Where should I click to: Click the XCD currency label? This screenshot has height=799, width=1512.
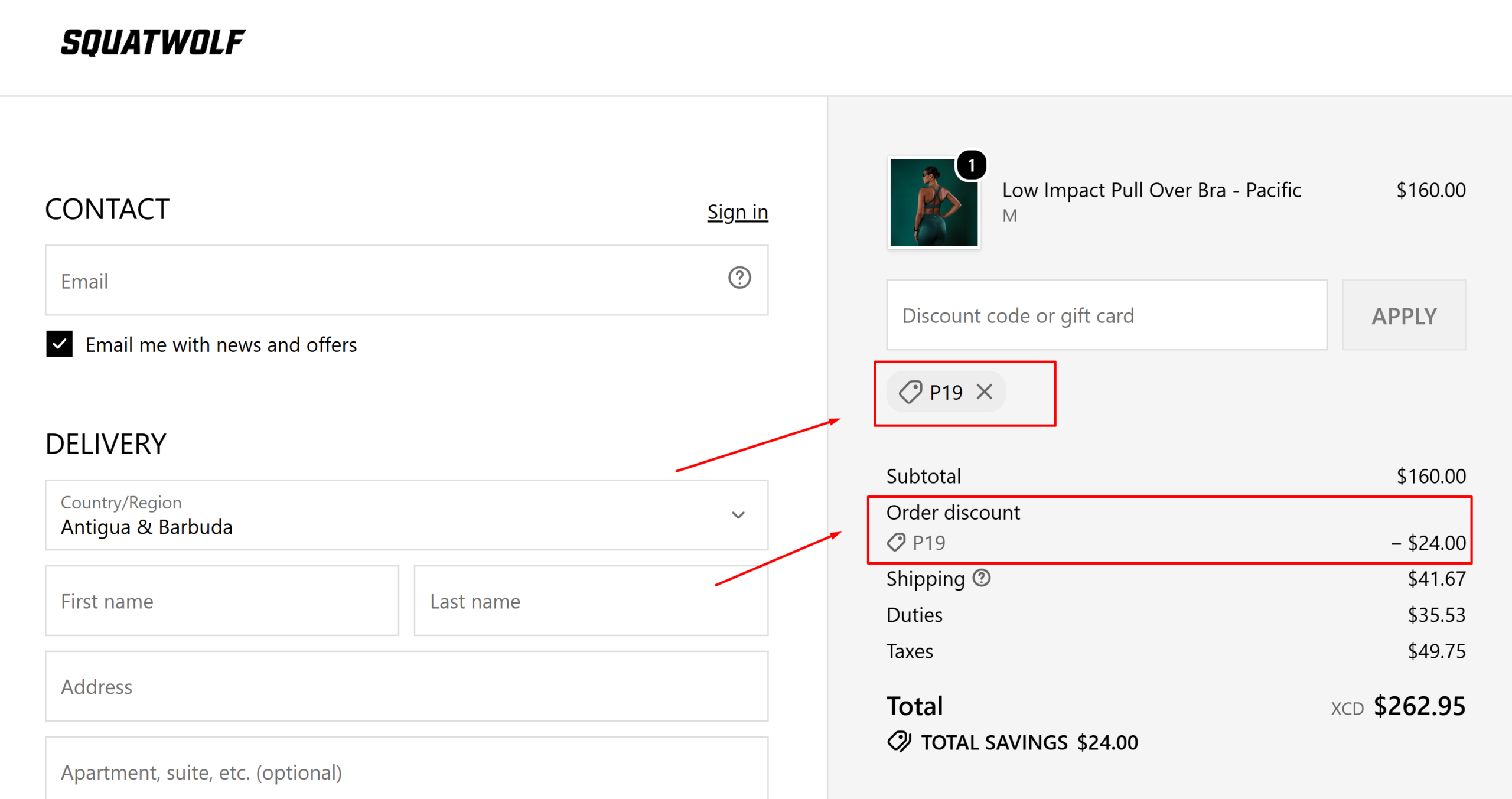click(1347, 709)
